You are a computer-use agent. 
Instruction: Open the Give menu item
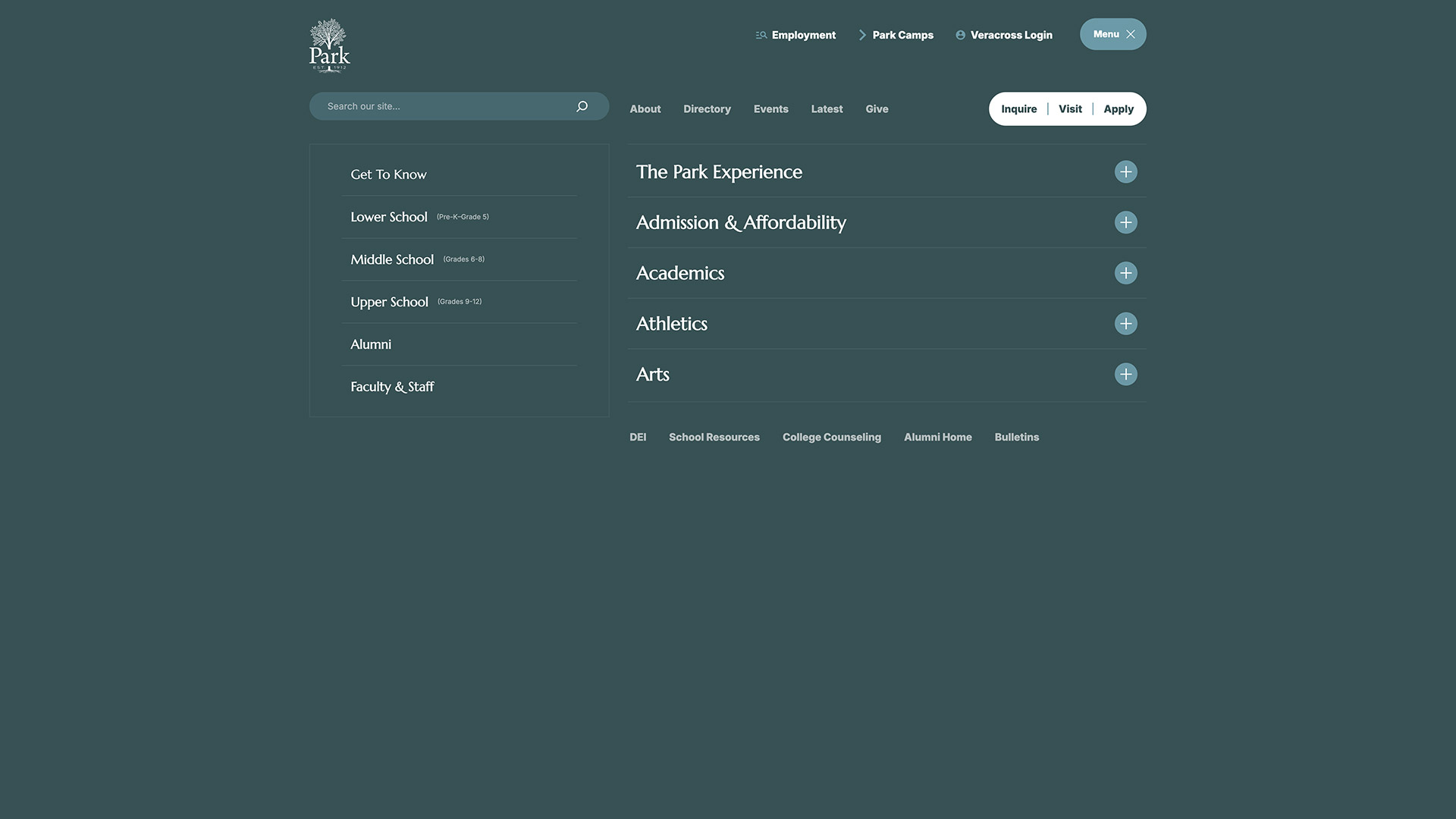pyautogui.click(x=877, y=109)
